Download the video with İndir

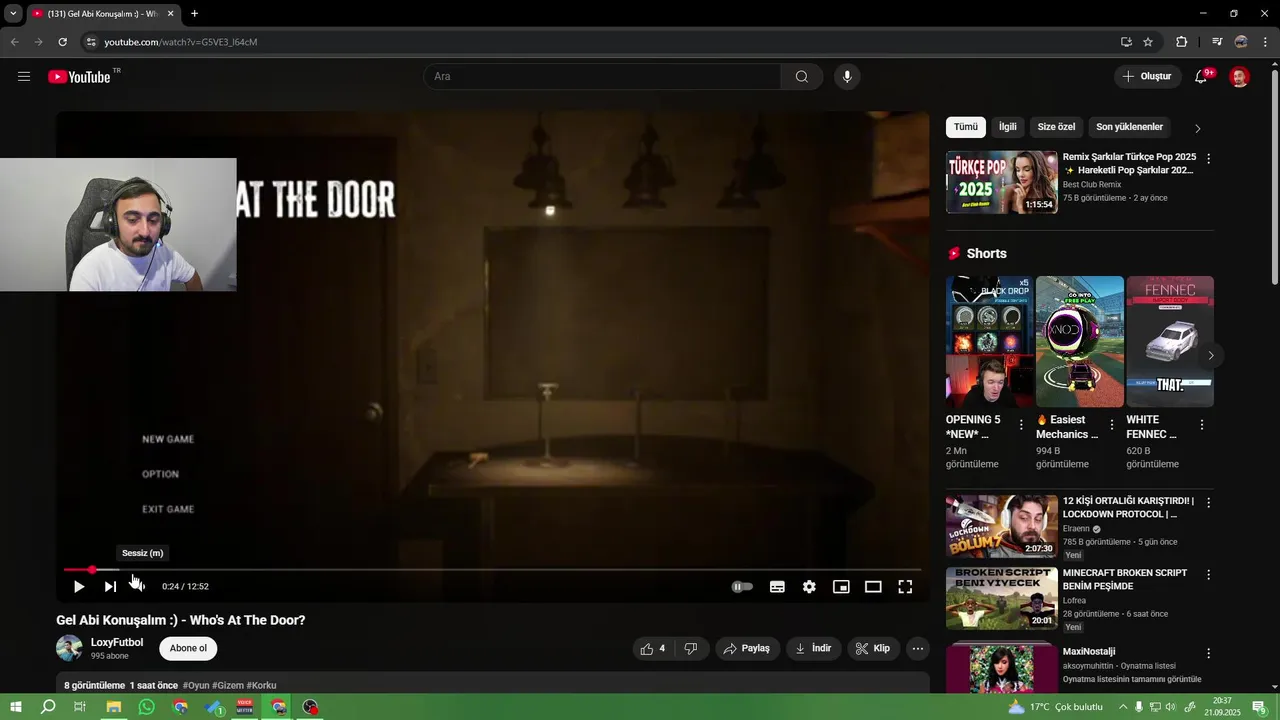pos(813,649)
